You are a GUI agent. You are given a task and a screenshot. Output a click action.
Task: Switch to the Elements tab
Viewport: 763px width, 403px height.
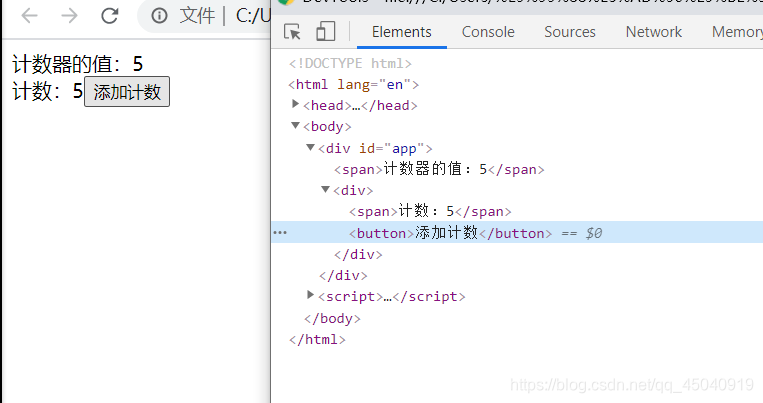coord(401,32)
